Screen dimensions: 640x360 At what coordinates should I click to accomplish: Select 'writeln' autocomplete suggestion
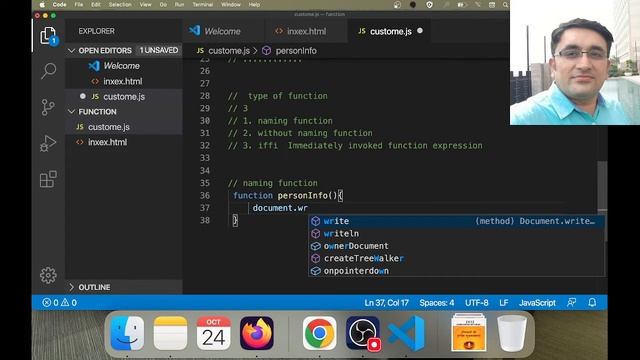click(456, 233)
